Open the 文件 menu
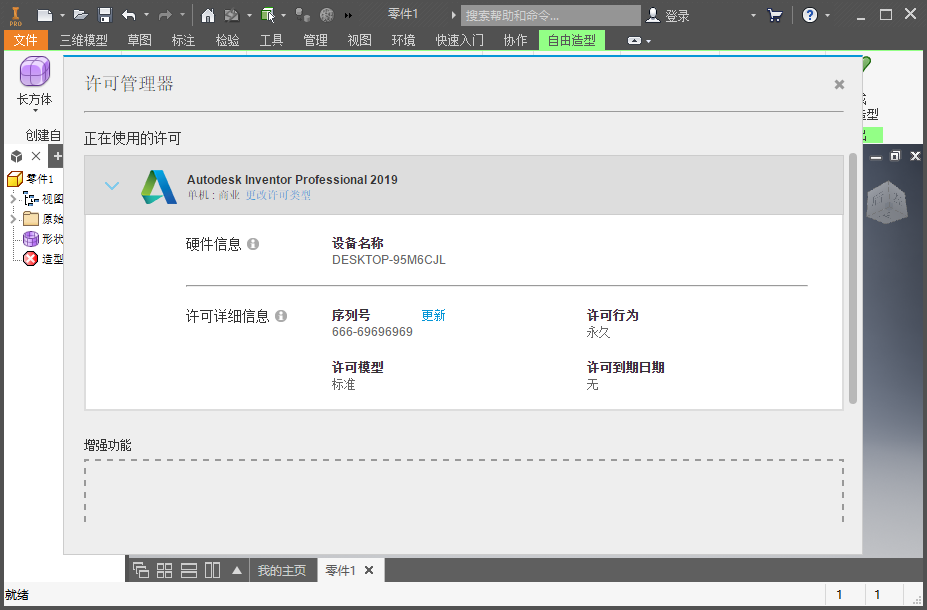Viewport: 927px width, 610px height. [25, 40]
